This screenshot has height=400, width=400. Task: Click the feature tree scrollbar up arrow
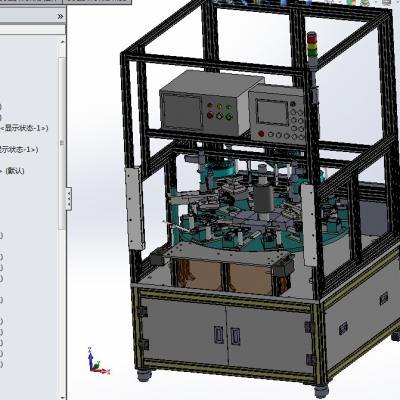[x=62, y=42]
